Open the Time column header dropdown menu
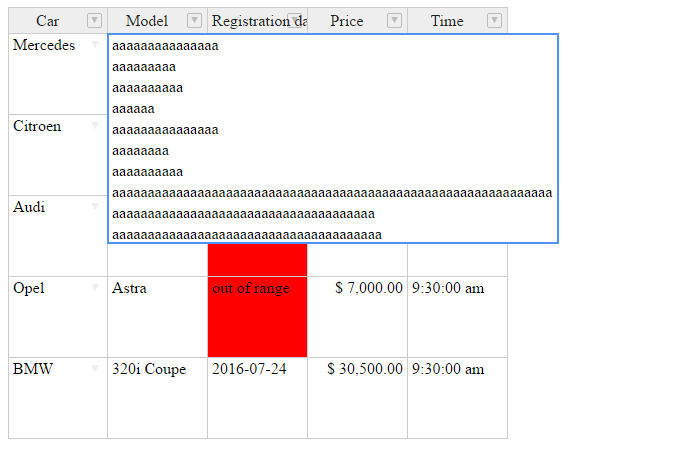 click(494, 20)
